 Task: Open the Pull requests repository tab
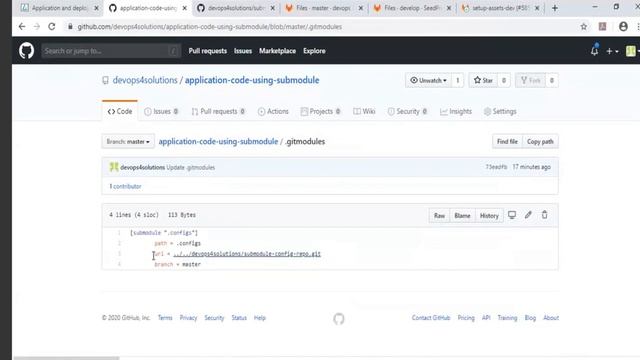click(x=218, y=111)
